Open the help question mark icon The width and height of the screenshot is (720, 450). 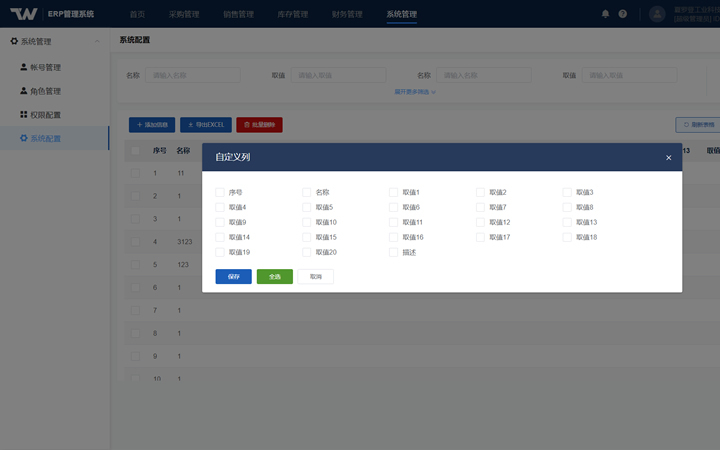click(623, 14)
